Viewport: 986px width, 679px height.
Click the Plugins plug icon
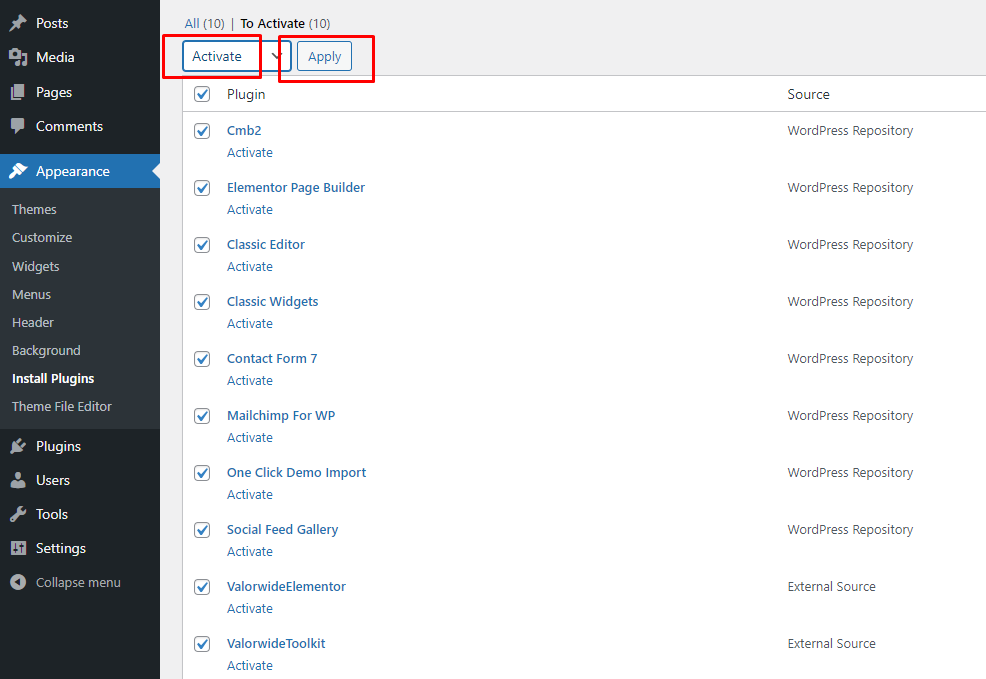coord(18,446)
